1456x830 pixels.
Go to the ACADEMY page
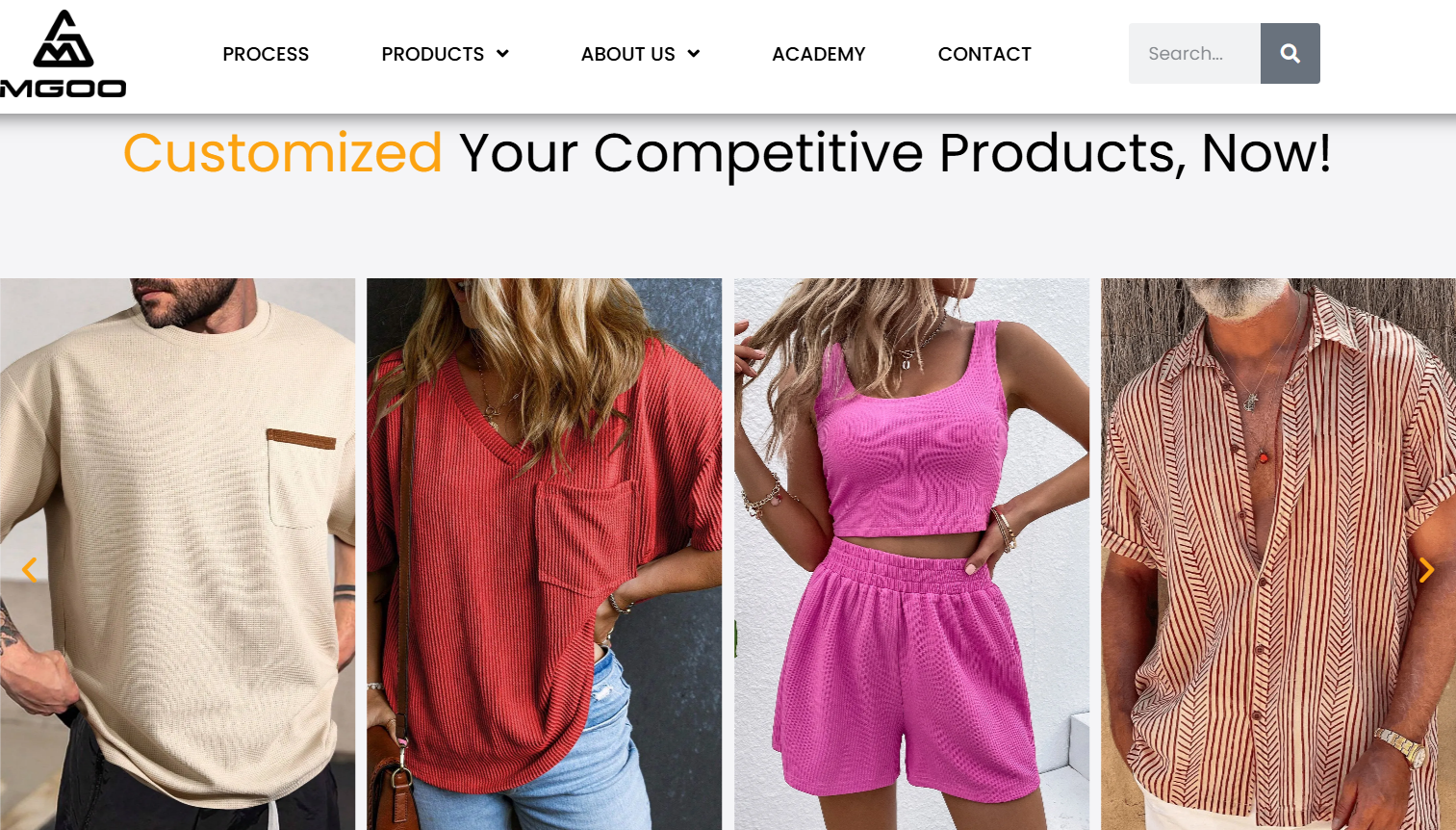click(819, 54)
